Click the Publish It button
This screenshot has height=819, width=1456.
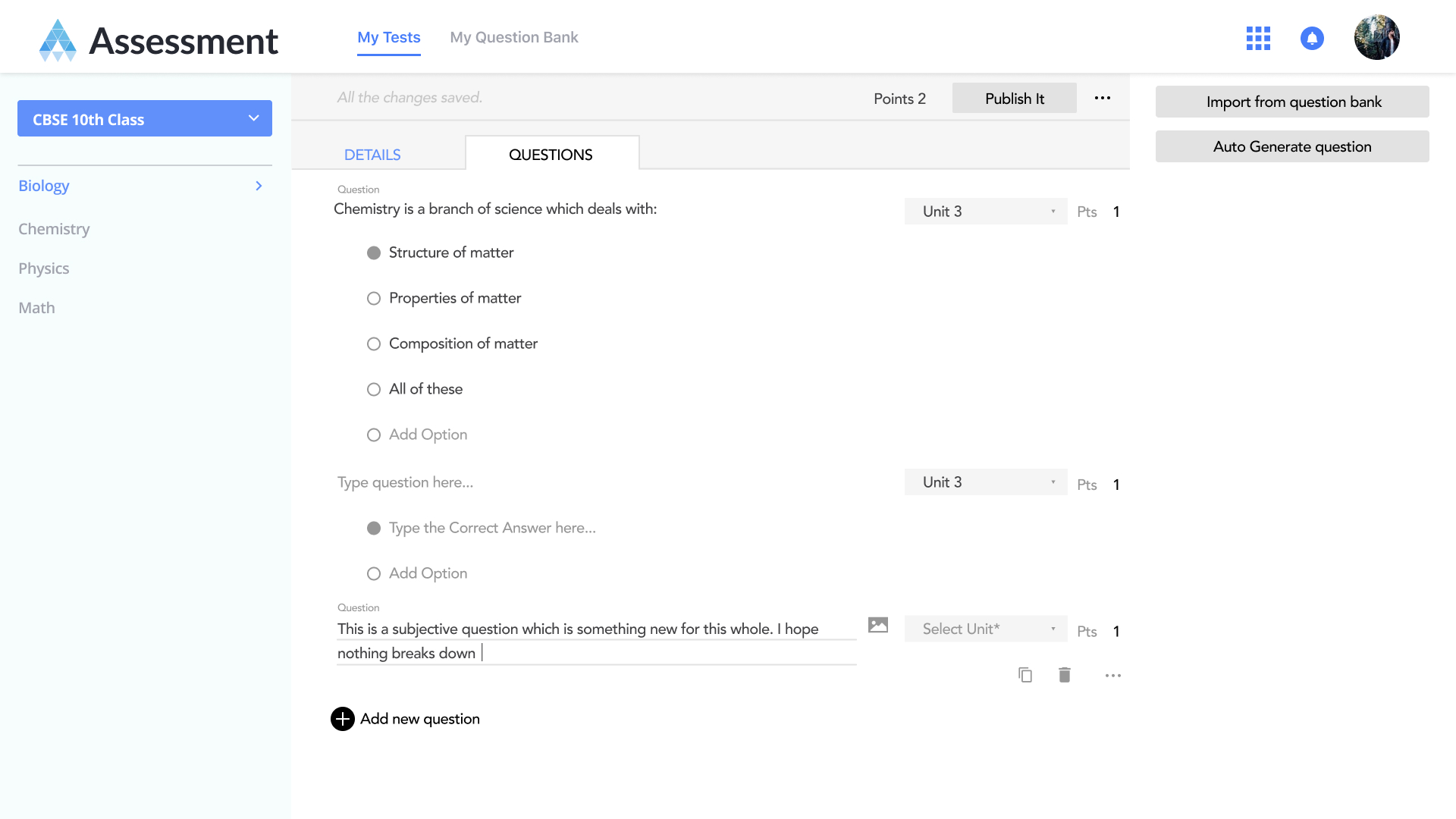tap(1014, 99)
